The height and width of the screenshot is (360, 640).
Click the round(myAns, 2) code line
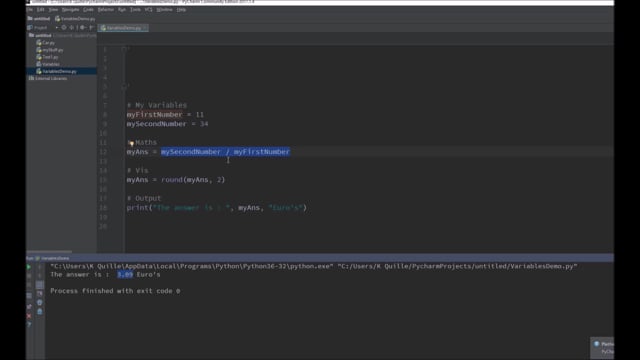(176, 180)
